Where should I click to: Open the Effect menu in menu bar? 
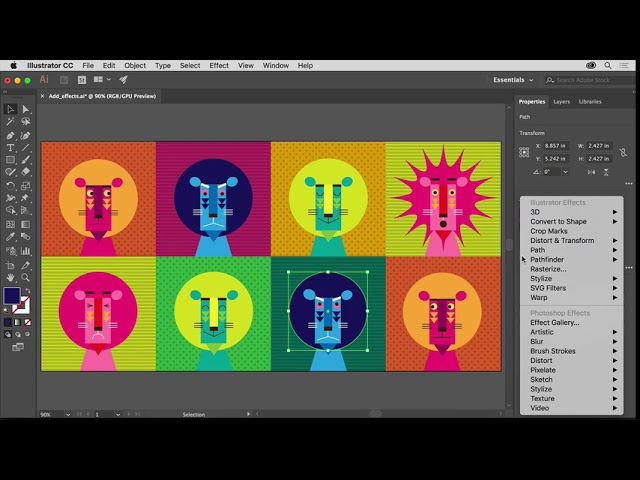coord(219,65)
